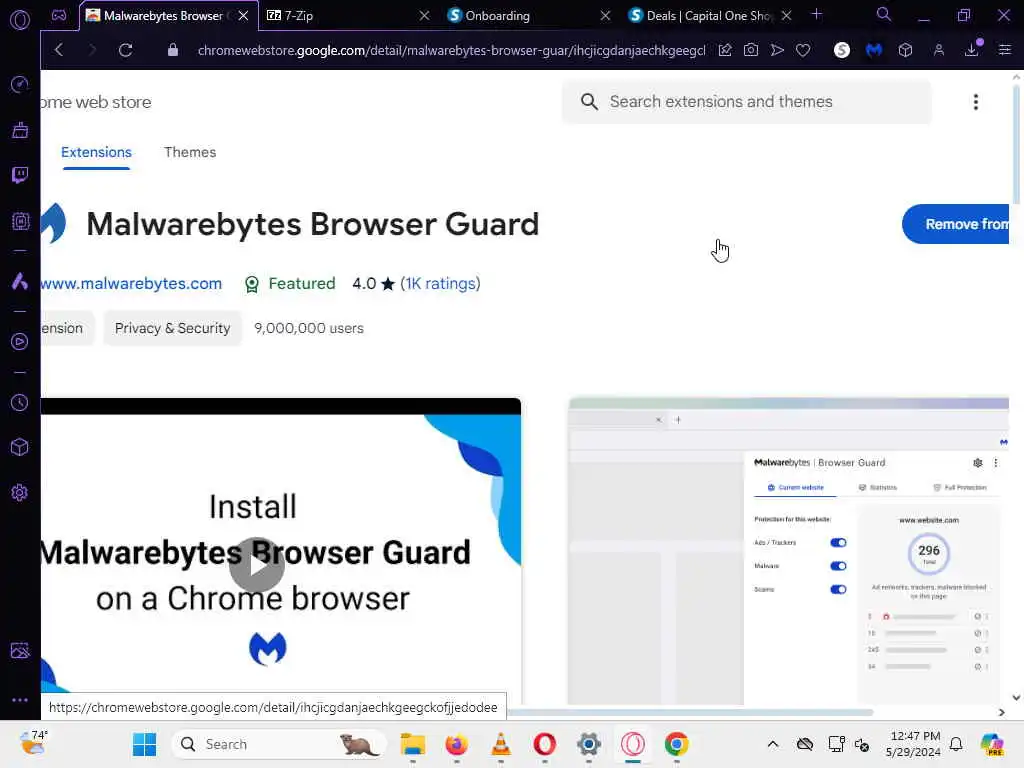The image size is (1024, 768).
Task: Close the Malwarebytes Browser tab
Action: [244, 16]
